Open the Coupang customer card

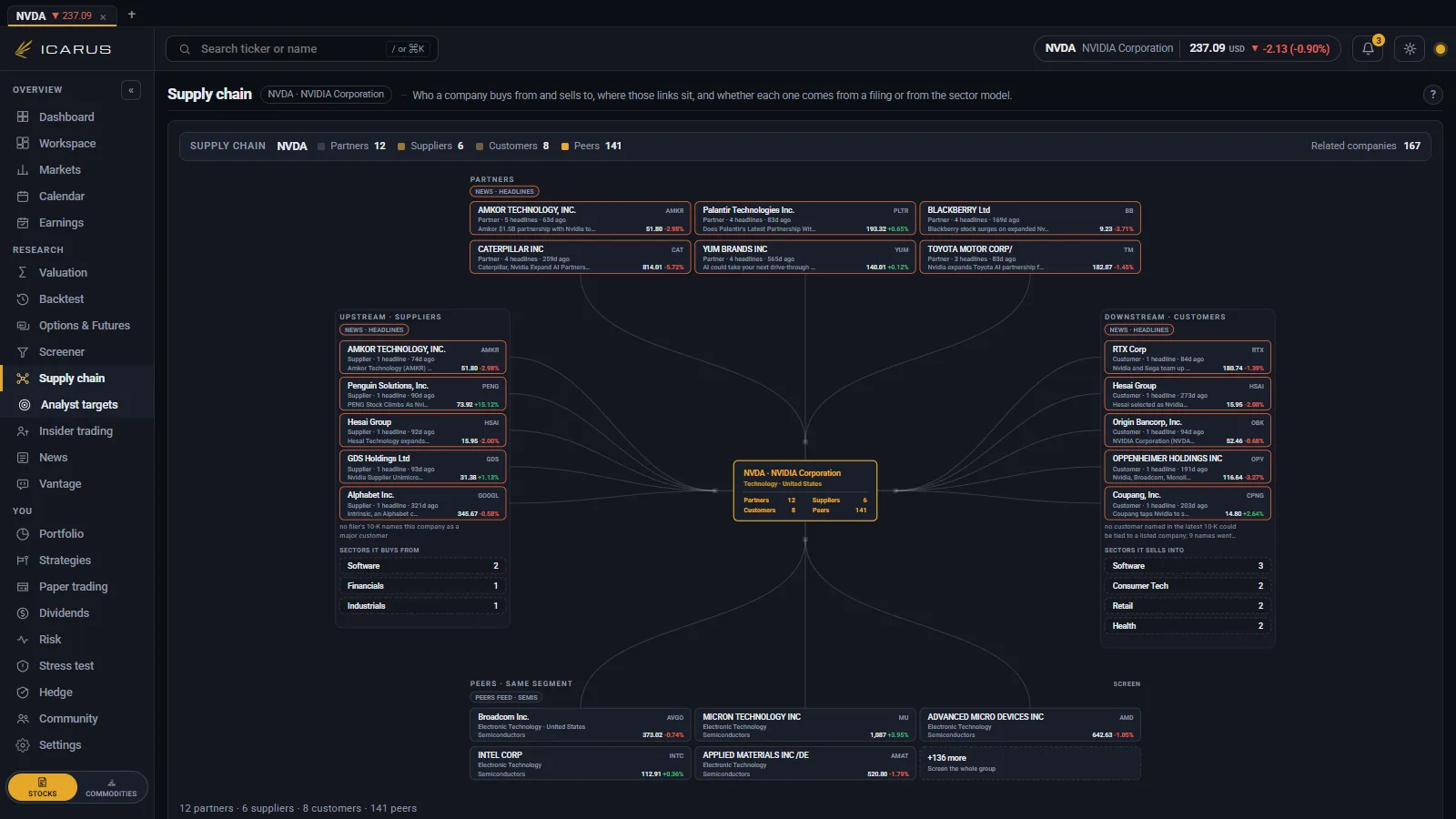[x=1188, y=503]
